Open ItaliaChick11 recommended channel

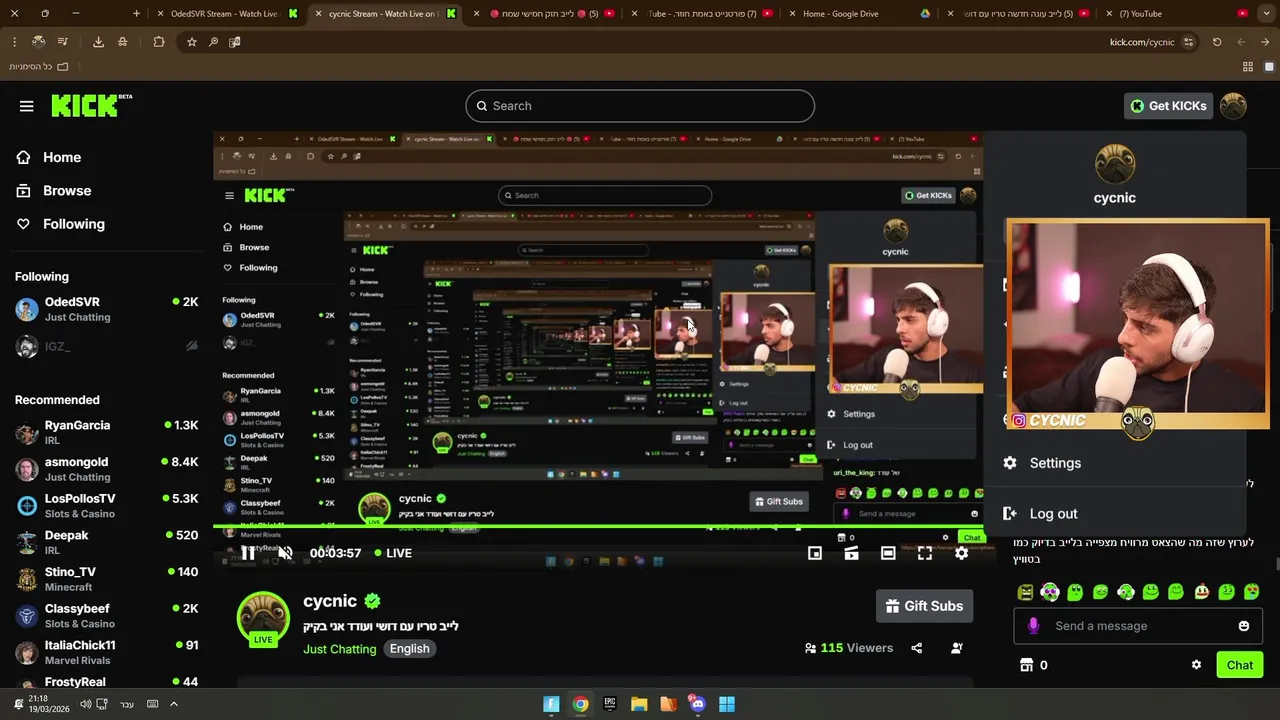(107, 652)
